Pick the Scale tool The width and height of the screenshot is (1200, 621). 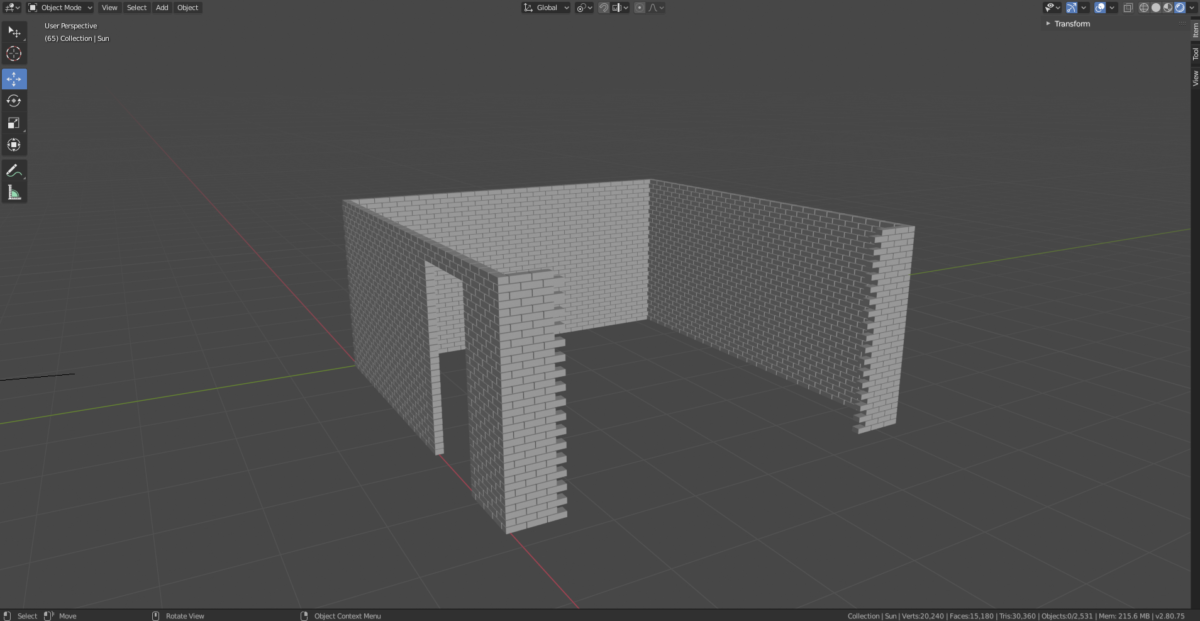(x=14, y=123)
